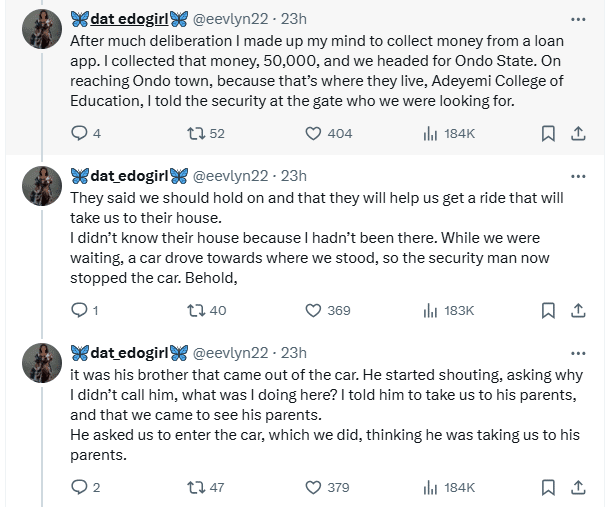This screenshot has width=612, height=507.
Task: Repost the first tweet with 52 reposts
Action: [196, 133]
